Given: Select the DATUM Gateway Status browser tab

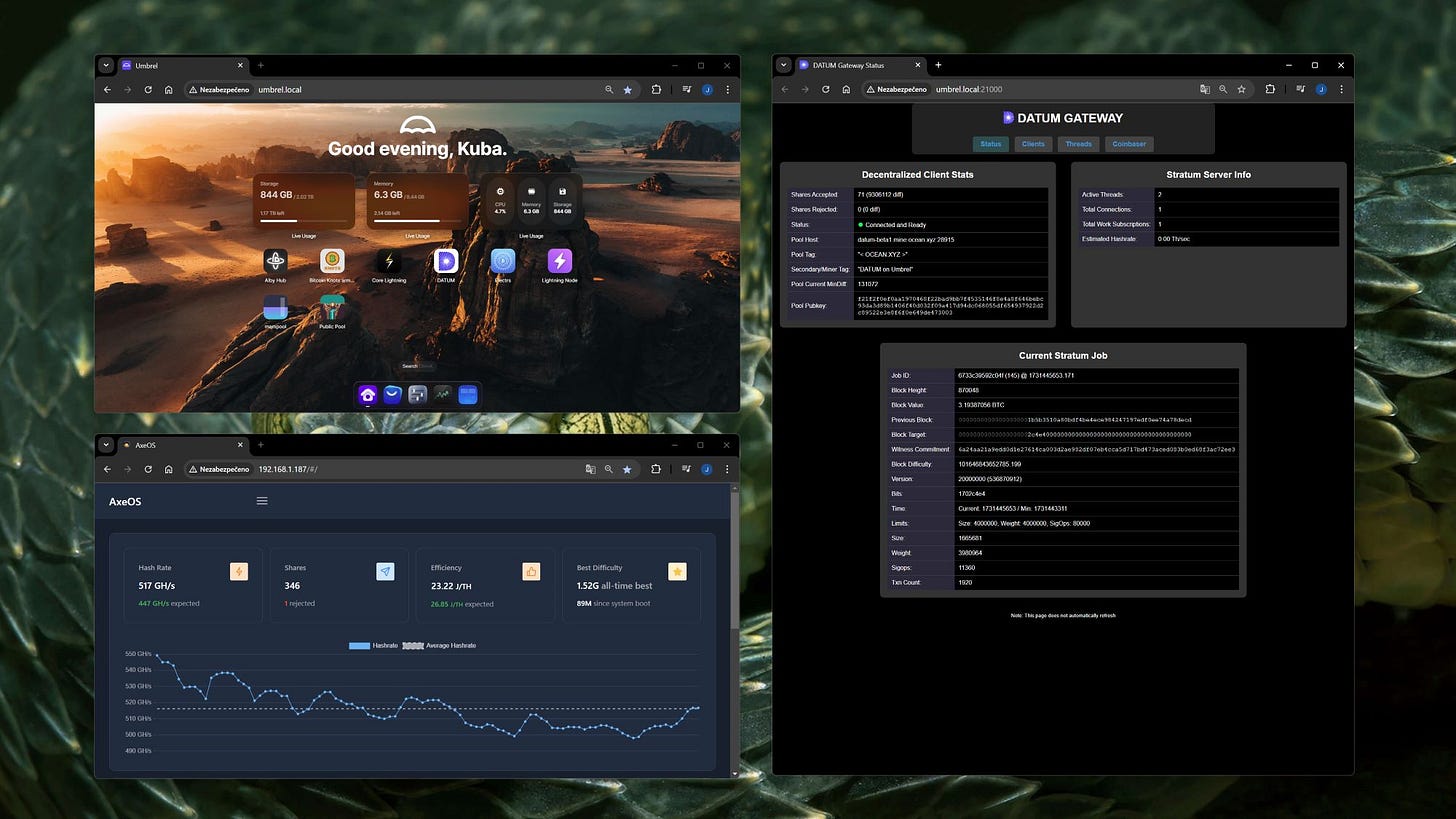Looking at the screenshot, I should point(860,65).
